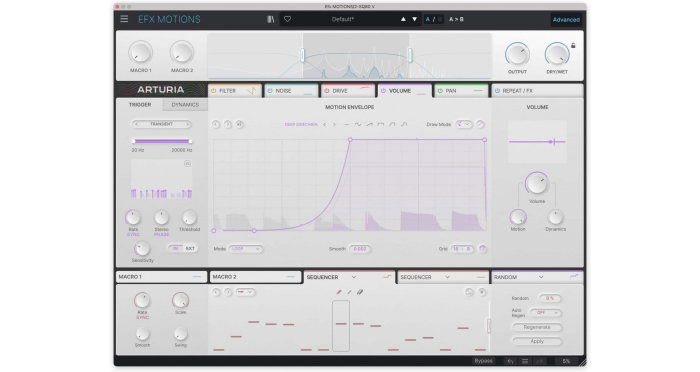Click the Bypass button
This screenshot has height=372, width=700.
[x=483, y=361]
